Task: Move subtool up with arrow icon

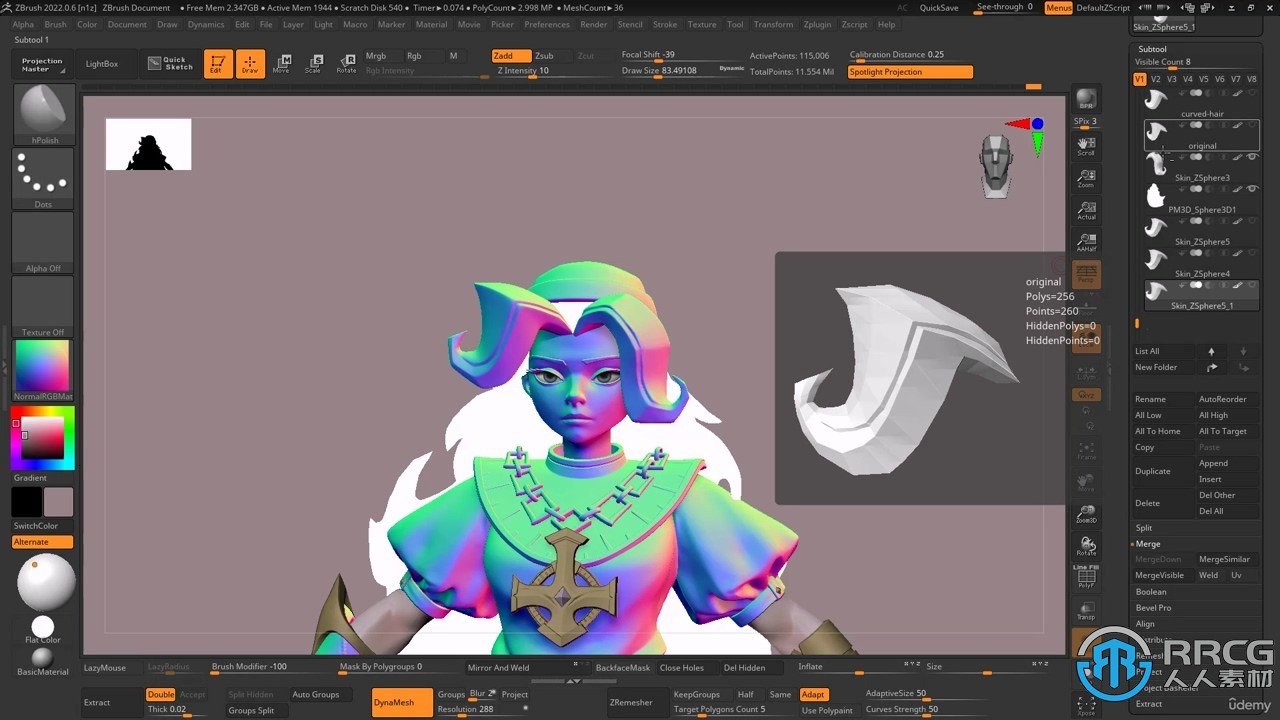Action: click(x=1211, y=351)
